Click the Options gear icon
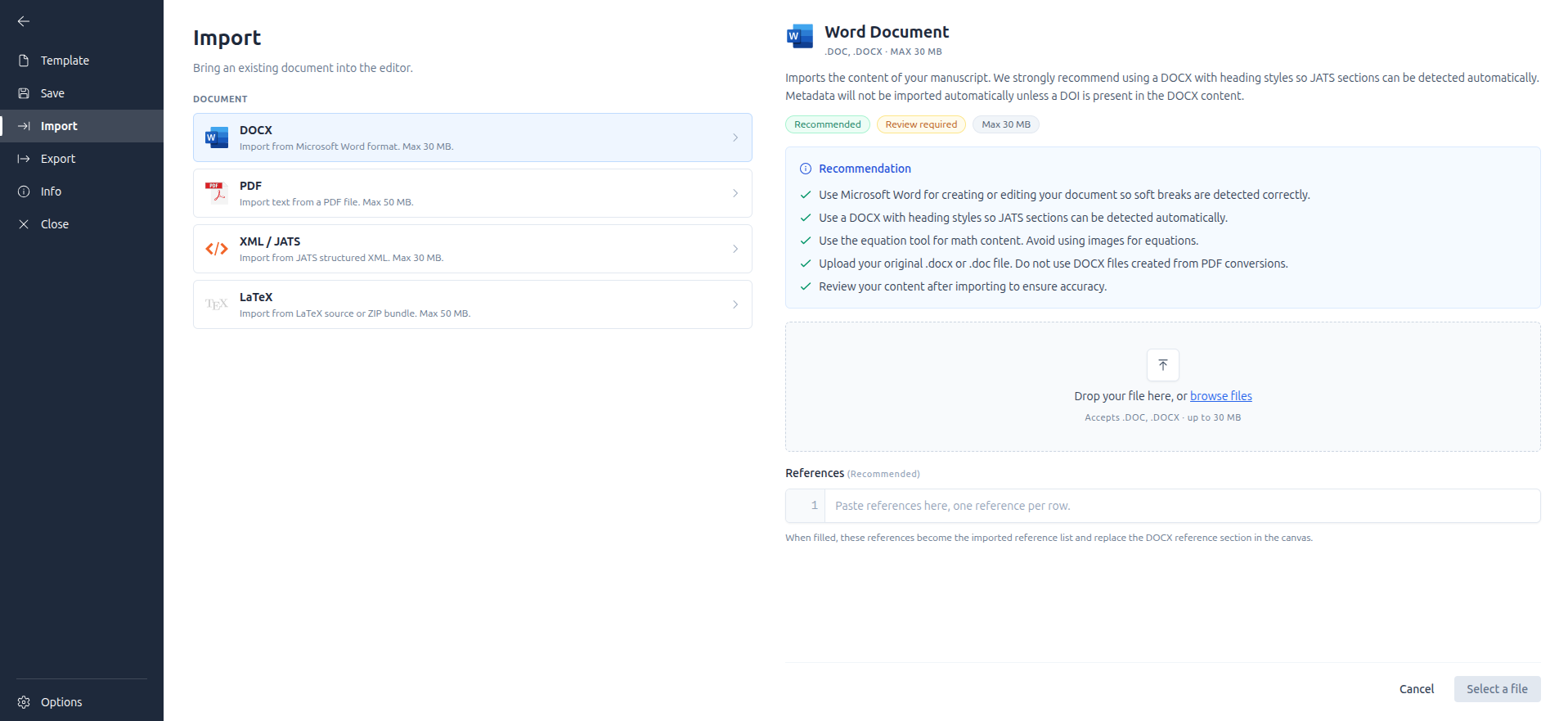 (x=24, y=702)
